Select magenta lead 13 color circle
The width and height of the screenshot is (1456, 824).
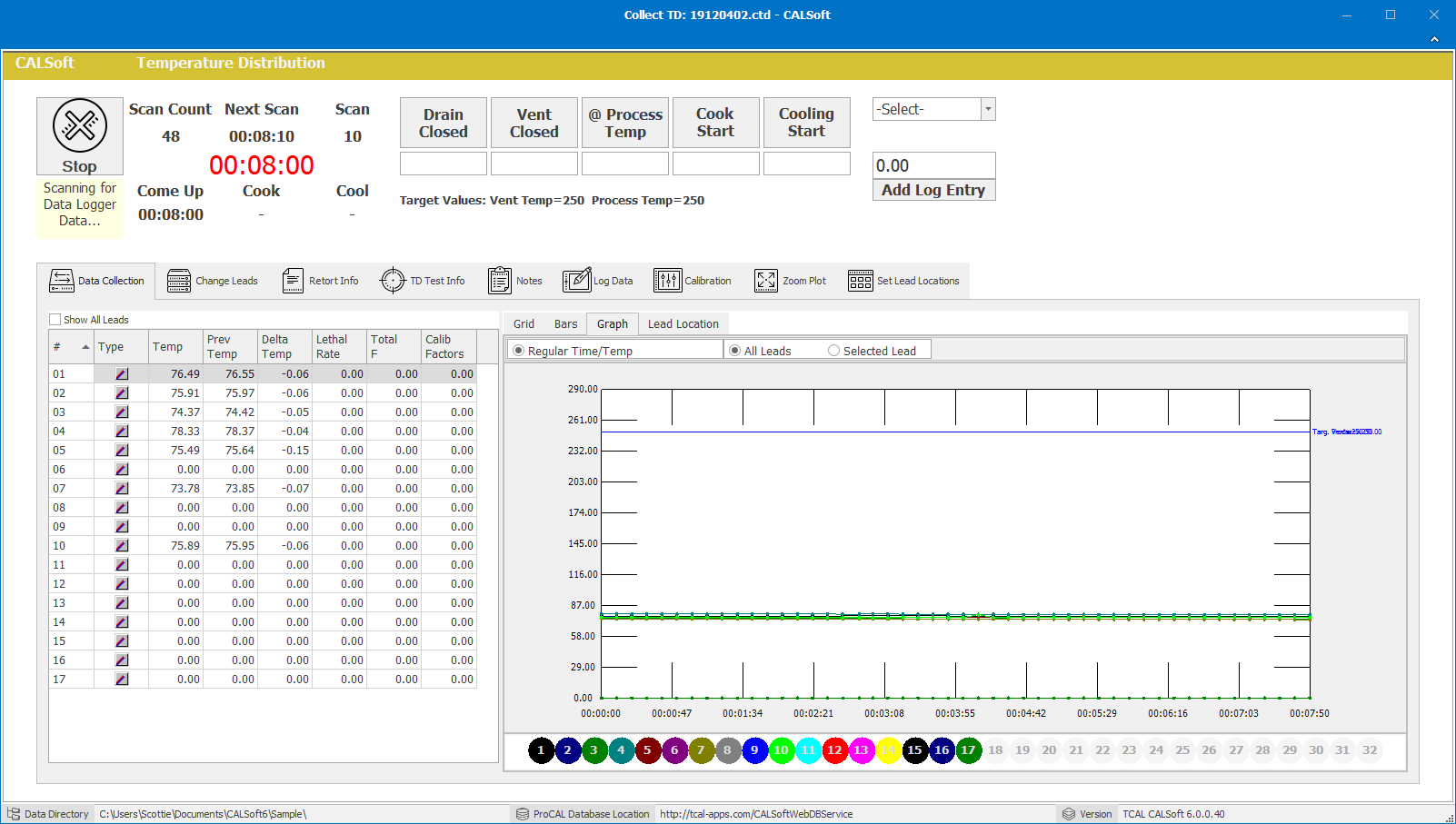pyautogui.click(x=861, y=750)
